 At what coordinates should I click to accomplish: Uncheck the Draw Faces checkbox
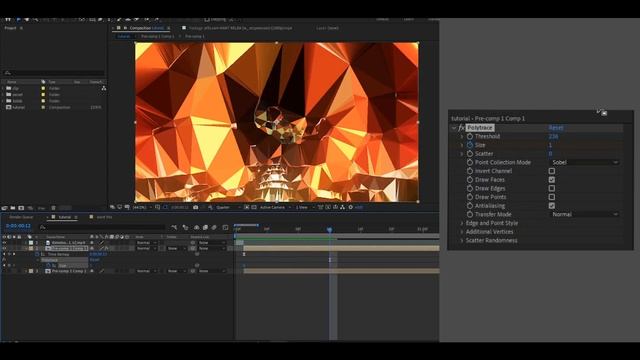pyautogui.click(x=552, y=180)
